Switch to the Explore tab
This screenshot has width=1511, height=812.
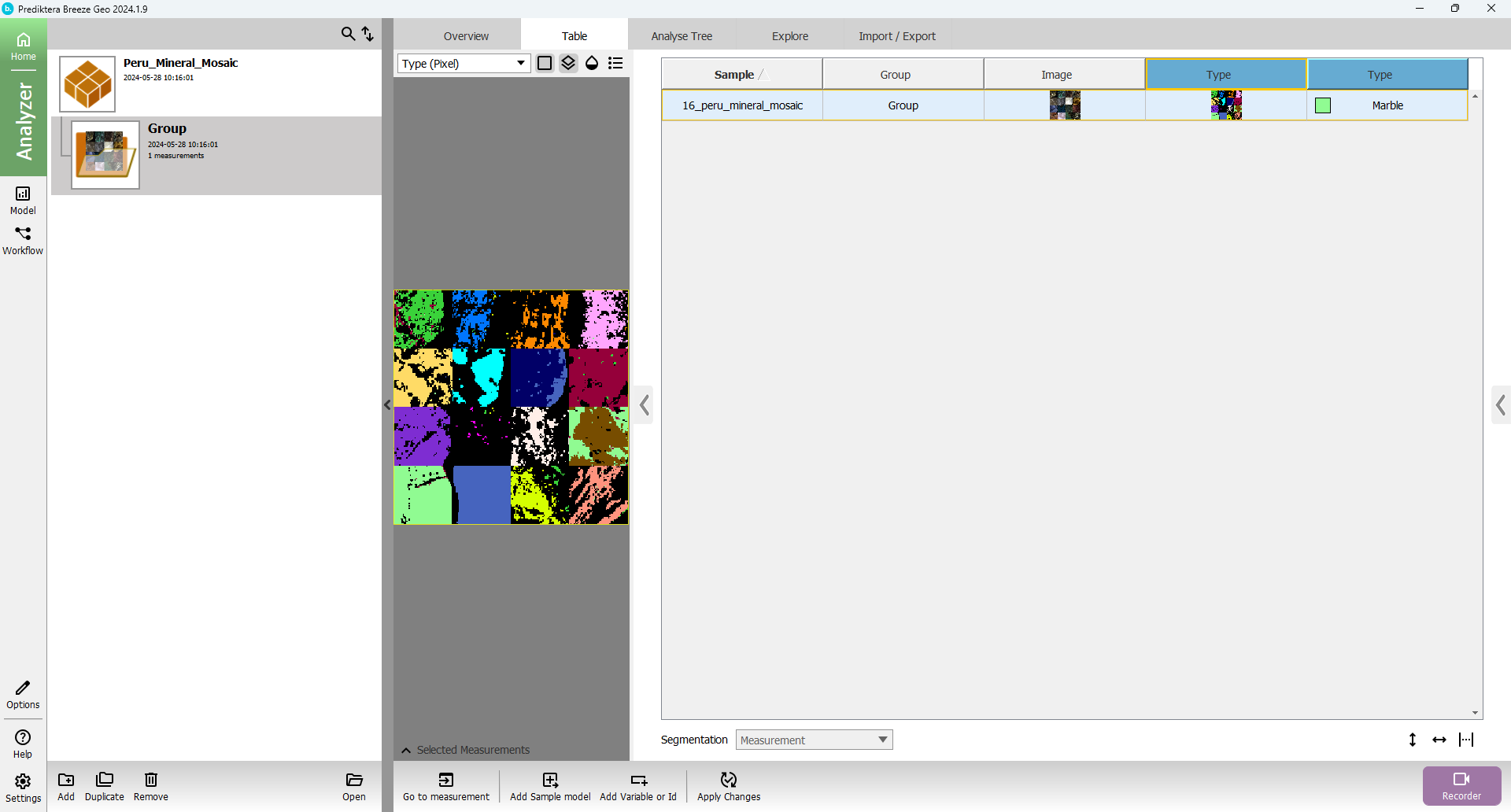[789, 36]
